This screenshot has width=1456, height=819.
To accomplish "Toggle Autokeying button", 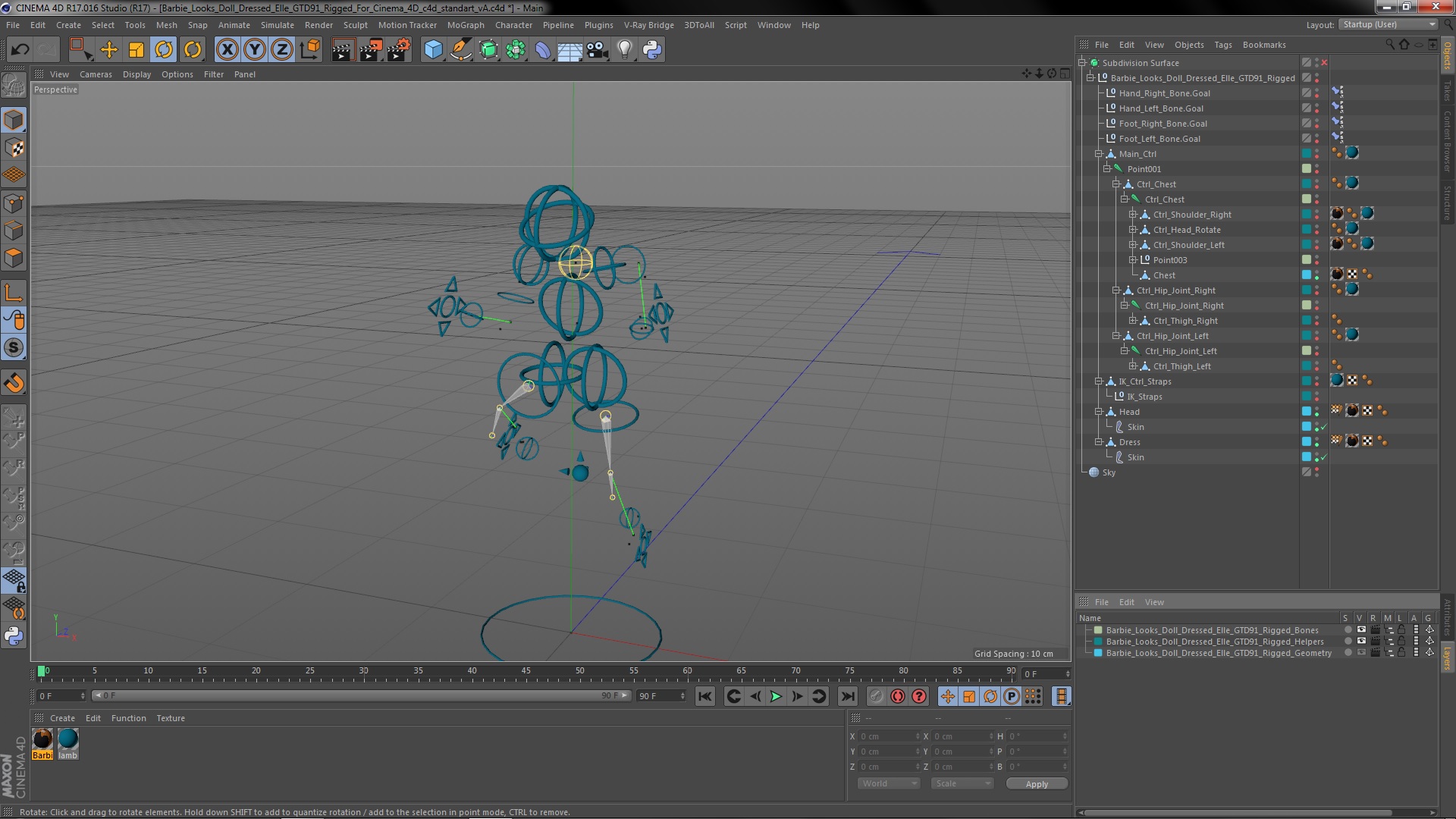I will click(898, 696).
